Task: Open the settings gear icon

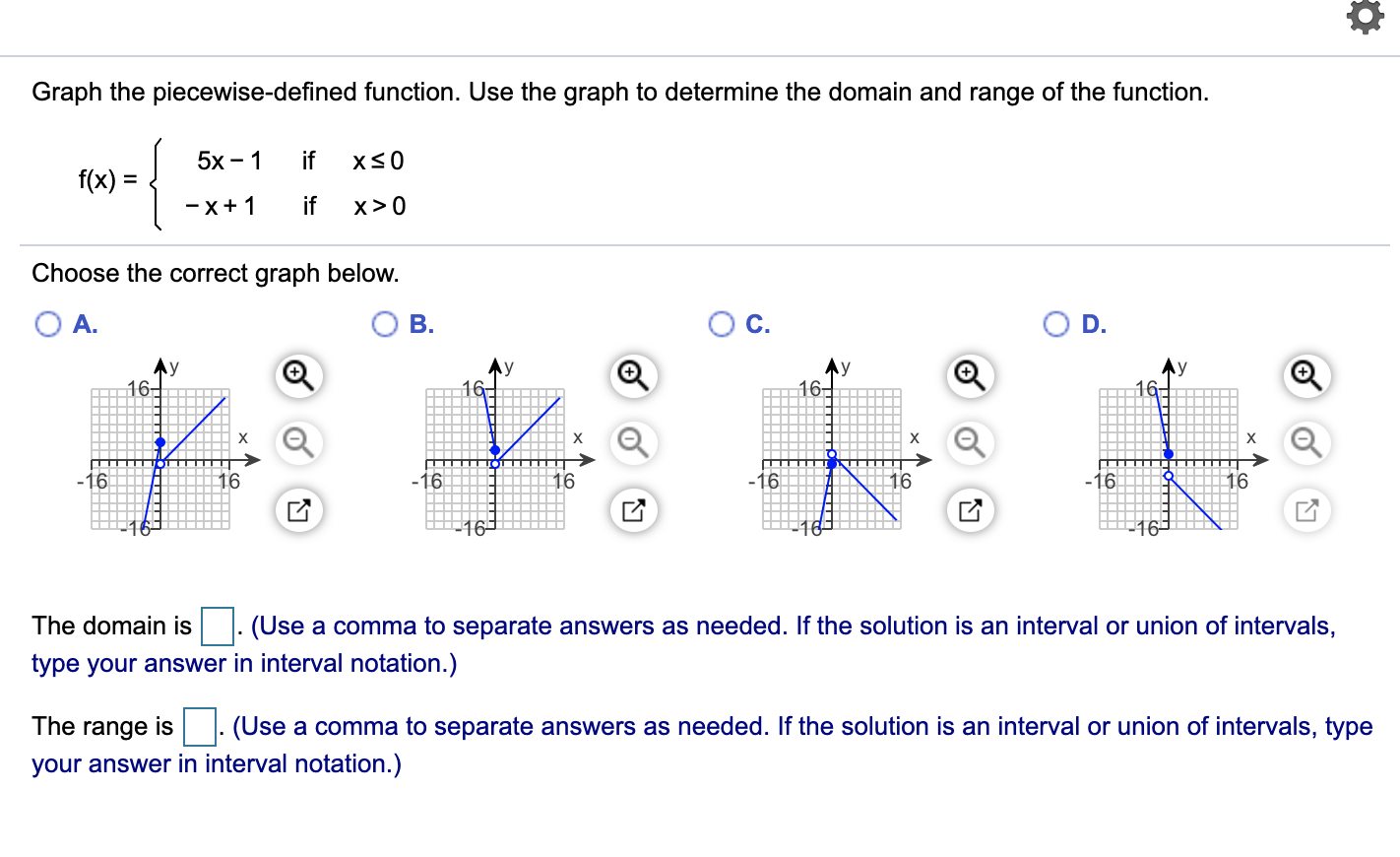Action: click(1365, 17)
